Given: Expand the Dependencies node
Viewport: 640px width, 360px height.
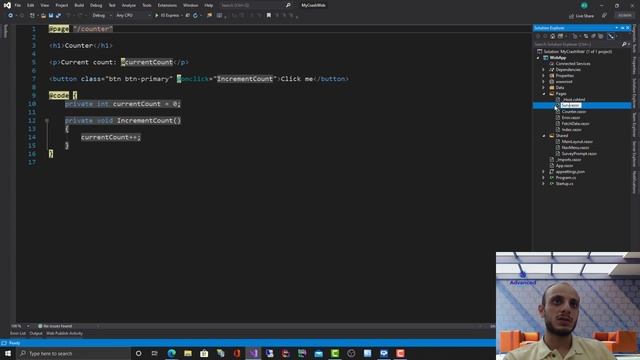Looking at the screenshot, I should [x=543, y=70].
